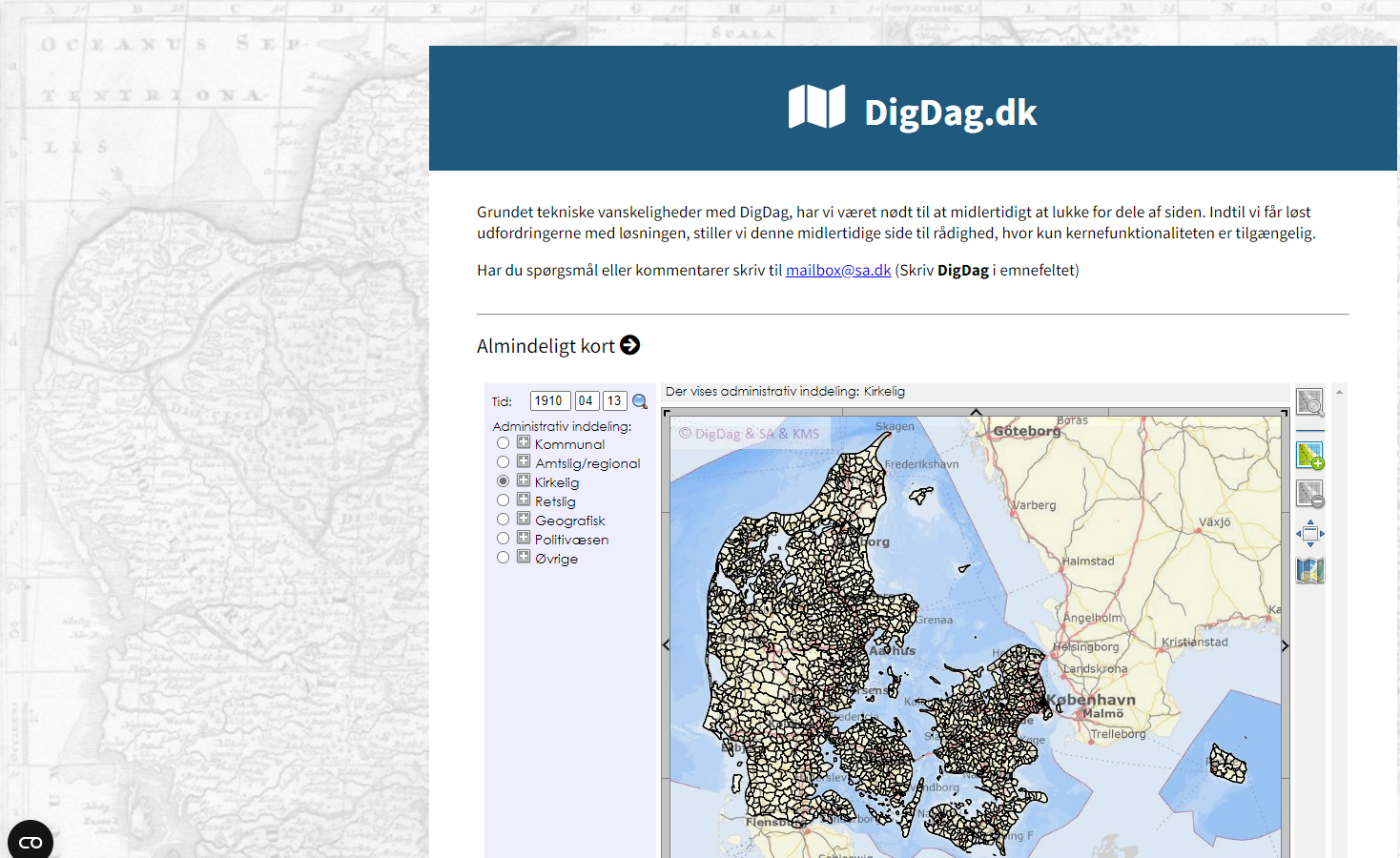The image size is (1400, 858).
Task: Select the Politivæsen radio button
Action: 503,539
